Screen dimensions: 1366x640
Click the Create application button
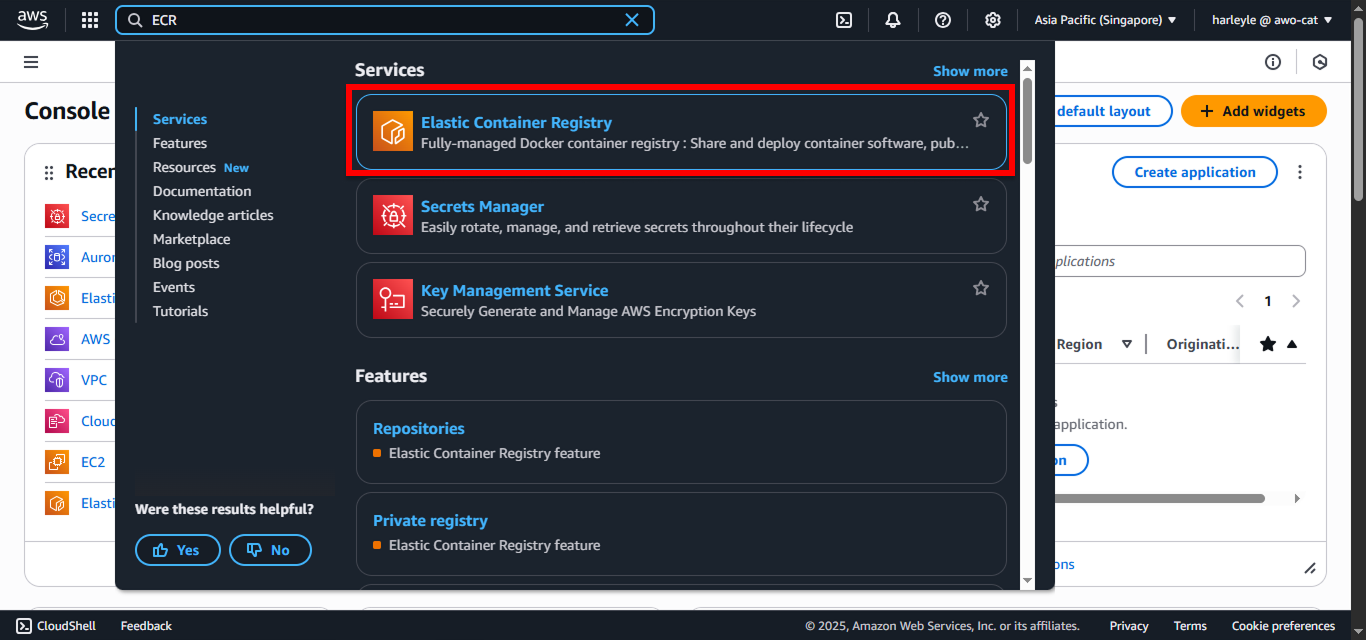point(1195,172)
